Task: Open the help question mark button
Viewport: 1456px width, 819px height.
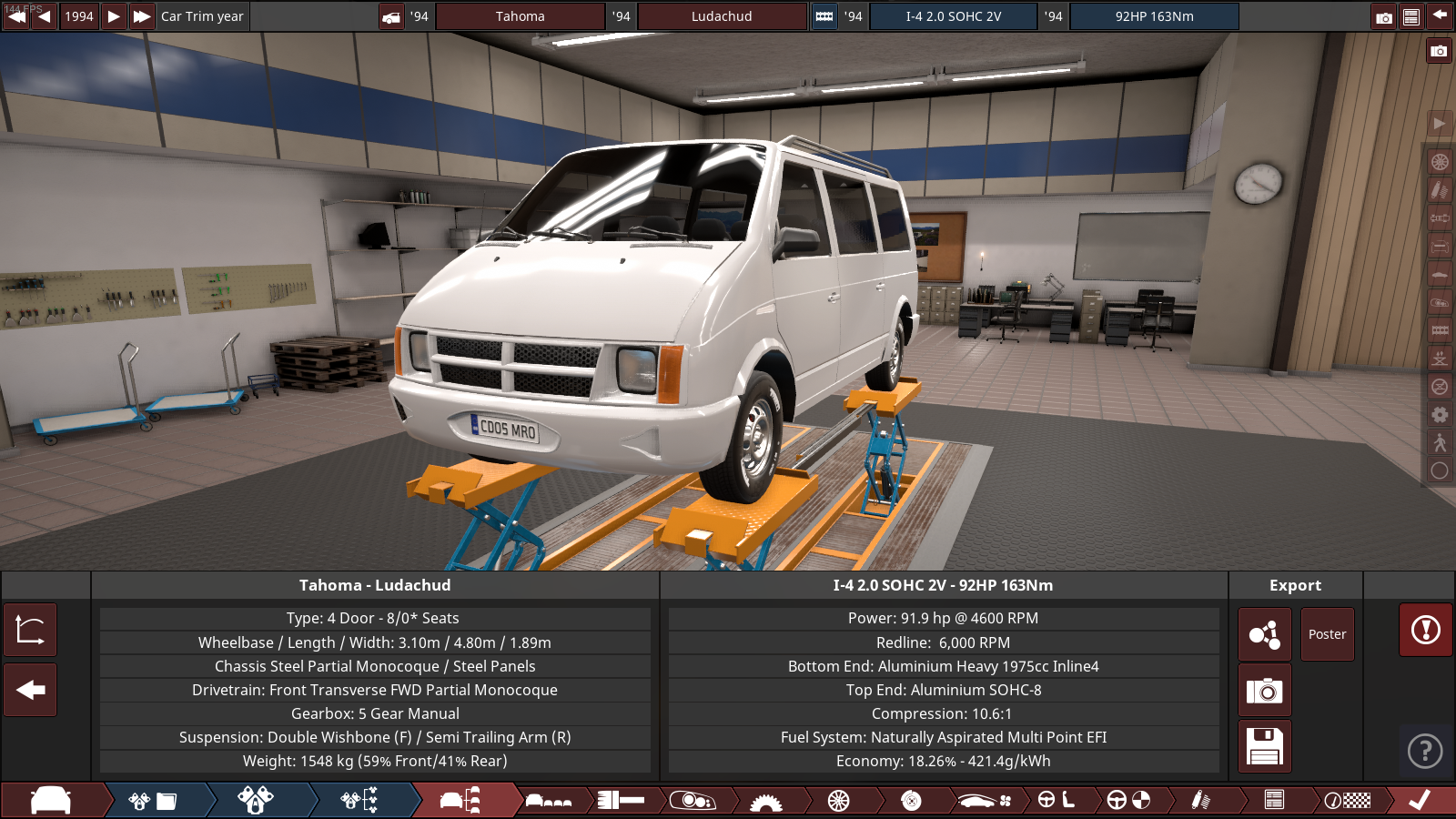Action: click(1425, 751)
